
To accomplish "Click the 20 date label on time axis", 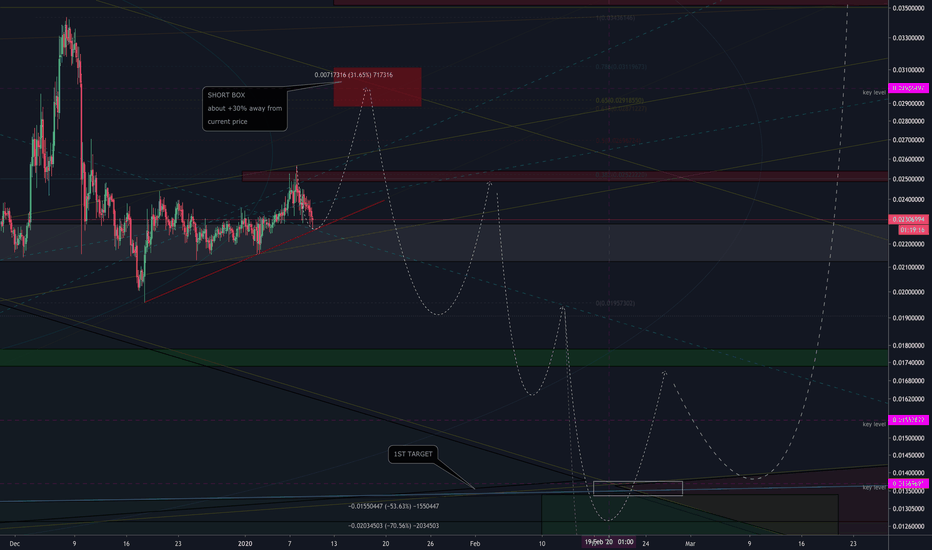I will tap(386, 543).
